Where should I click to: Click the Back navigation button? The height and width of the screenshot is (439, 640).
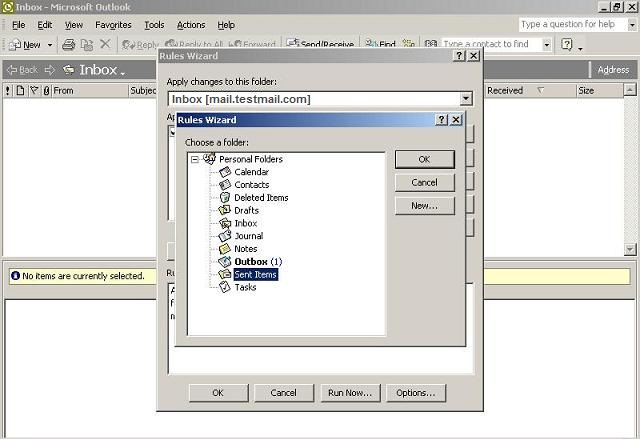pyautogui.click(x=22, y=70)
